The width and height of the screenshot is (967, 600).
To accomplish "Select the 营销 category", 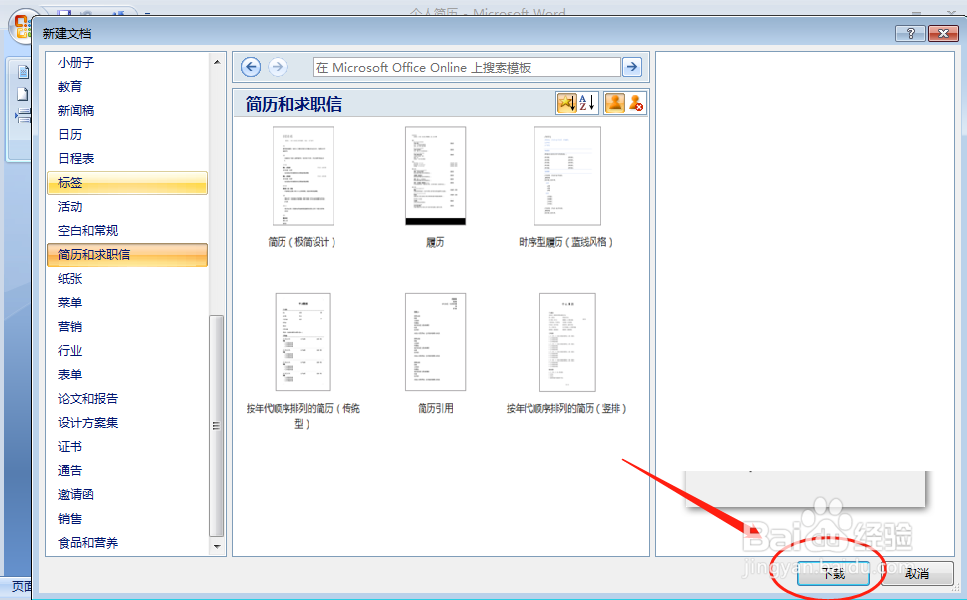I will [128, 327].
